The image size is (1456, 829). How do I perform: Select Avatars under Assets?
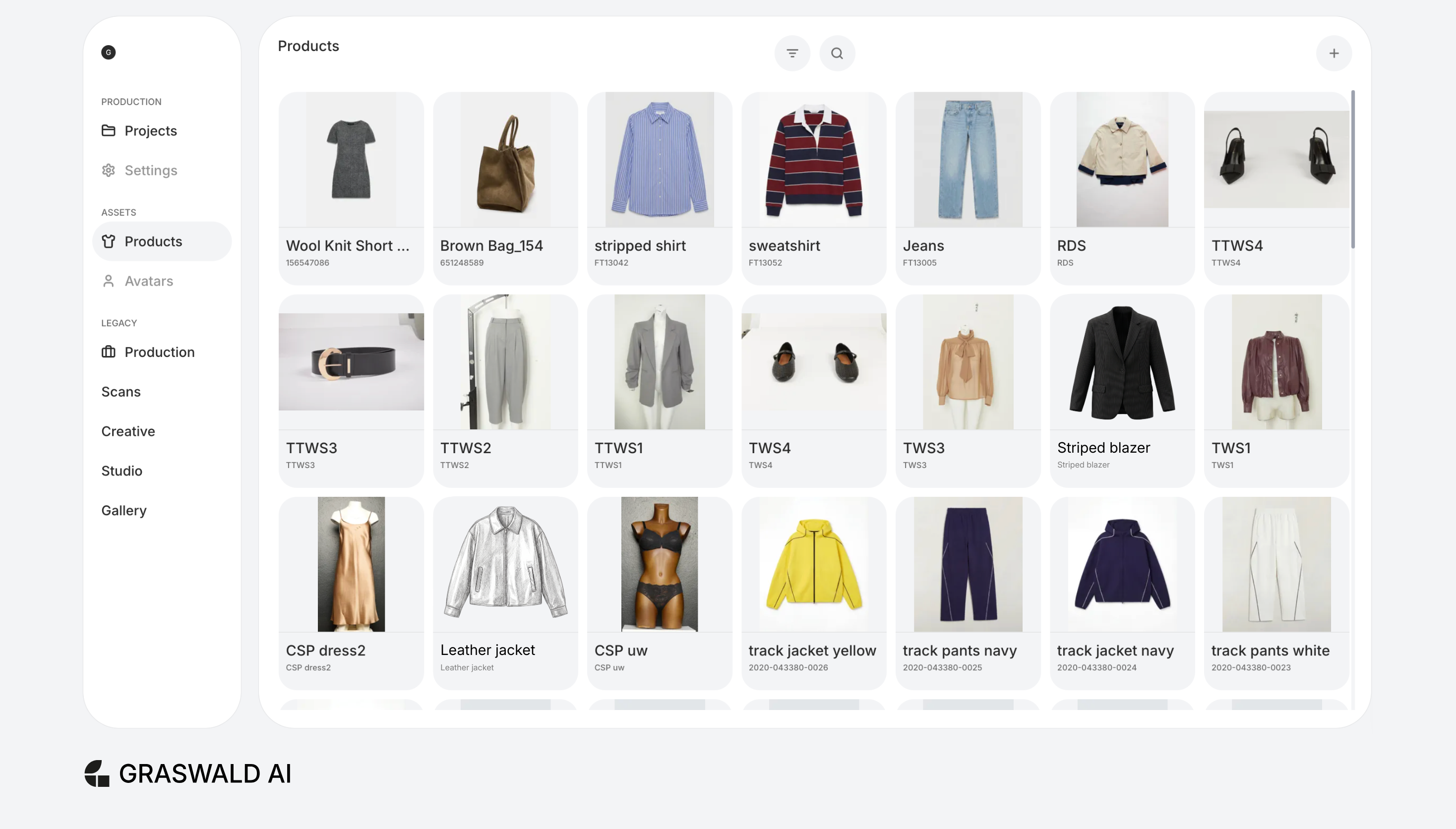(162, 281)
